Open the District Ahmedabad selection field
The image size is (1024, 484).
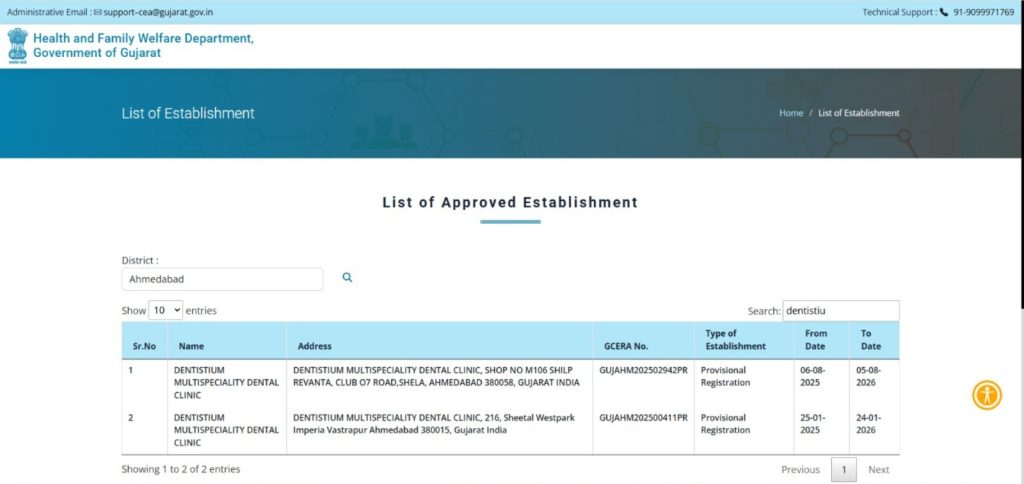click(222, 279)
